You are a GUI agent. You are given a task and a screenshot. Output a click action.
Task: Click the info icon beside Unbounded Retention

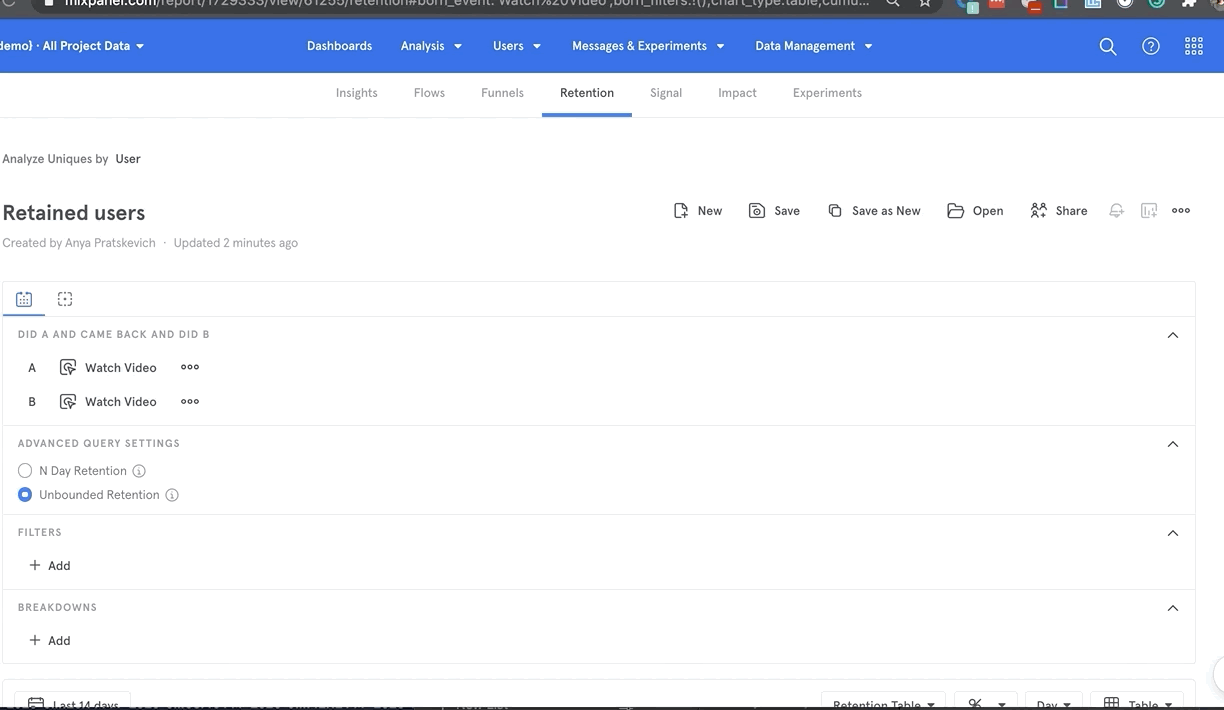click(x=172, y=495)
